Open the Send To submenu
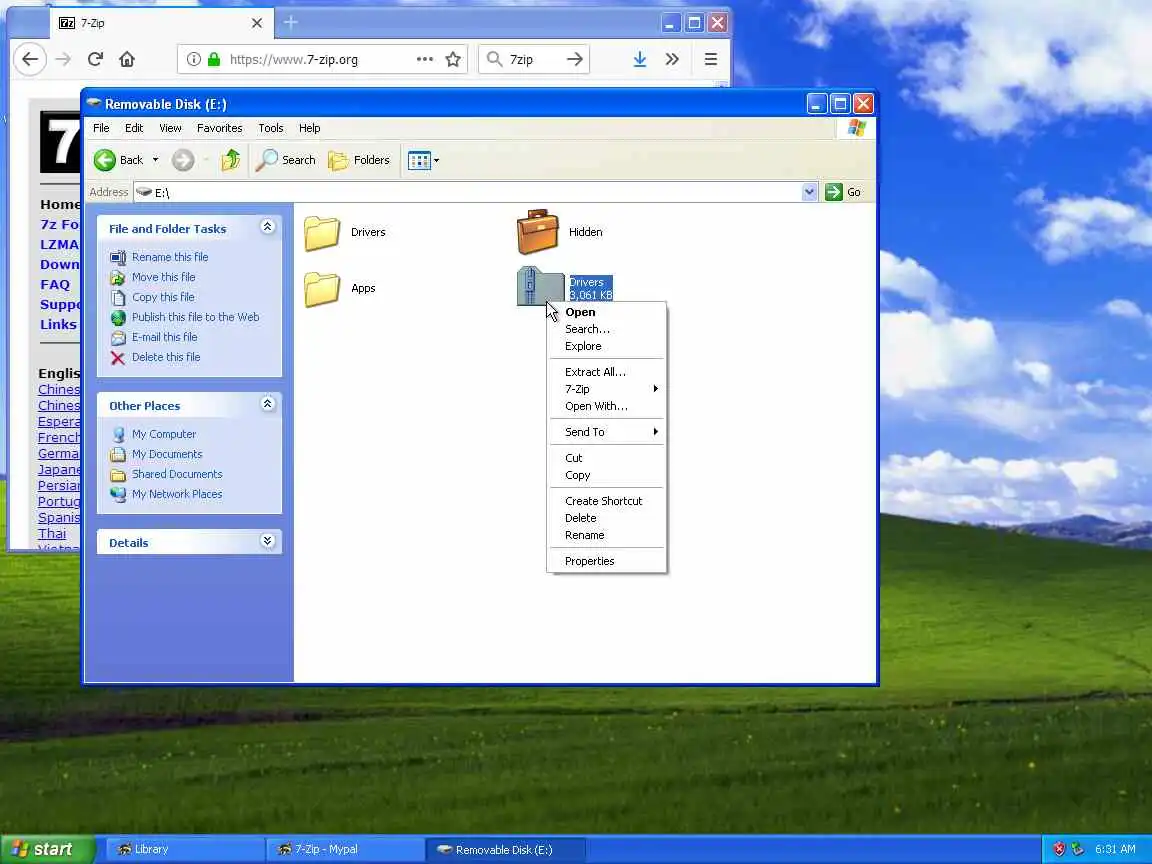 click(x=607, y=432)
